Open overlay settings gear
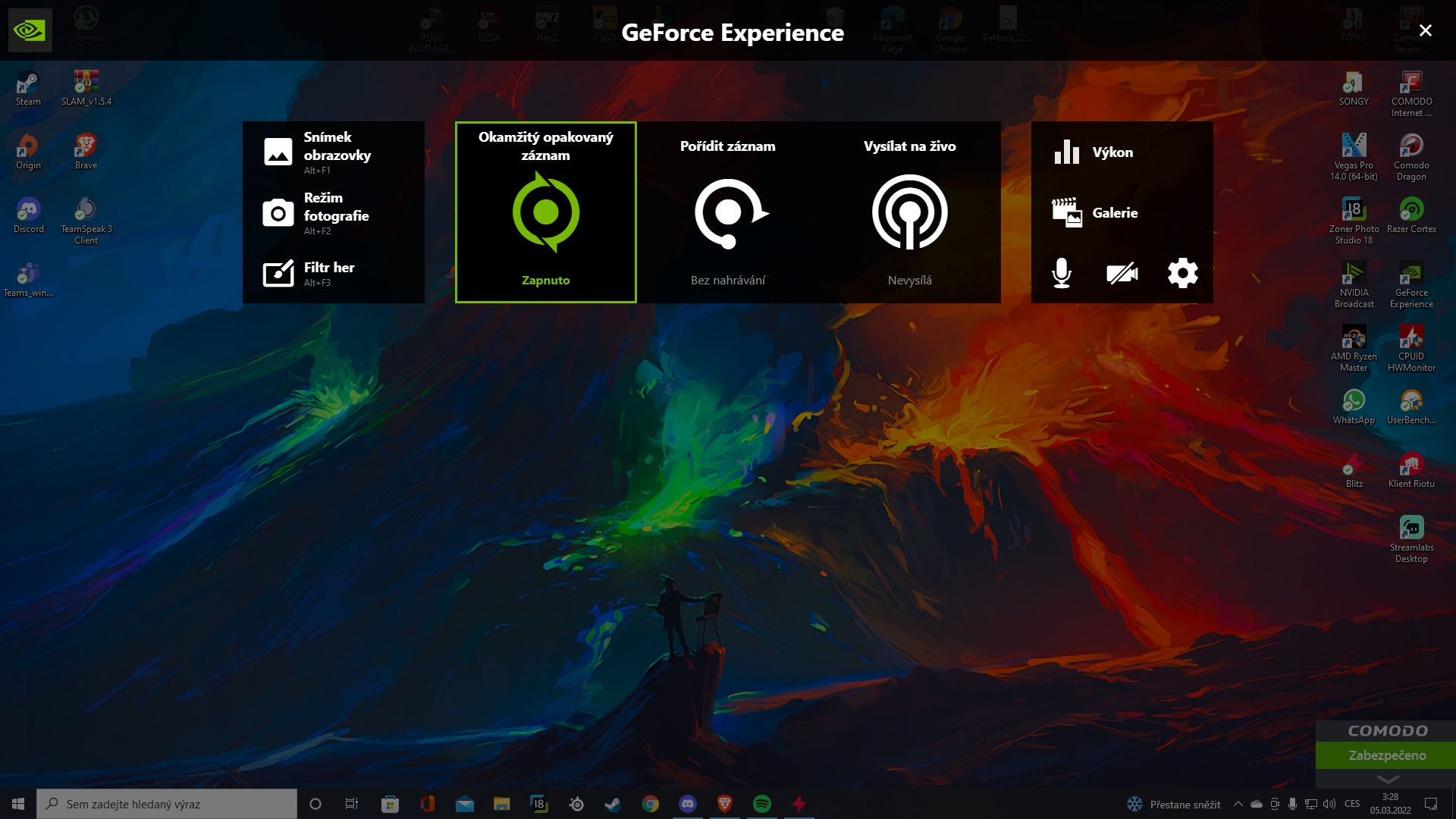 pyautogui.click(x=1183, y=273)
